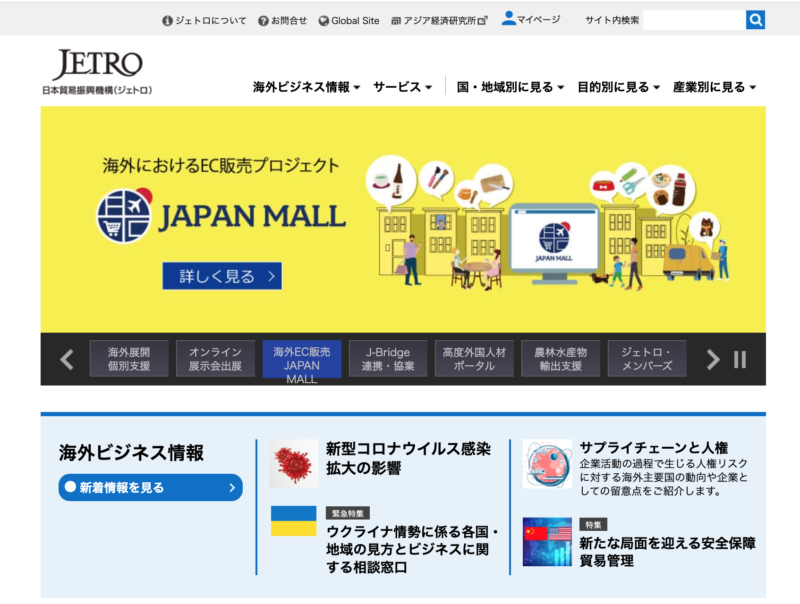Open the お問合せ link
The width and height of the screenshot is (800, 604).
click(289, 21)
